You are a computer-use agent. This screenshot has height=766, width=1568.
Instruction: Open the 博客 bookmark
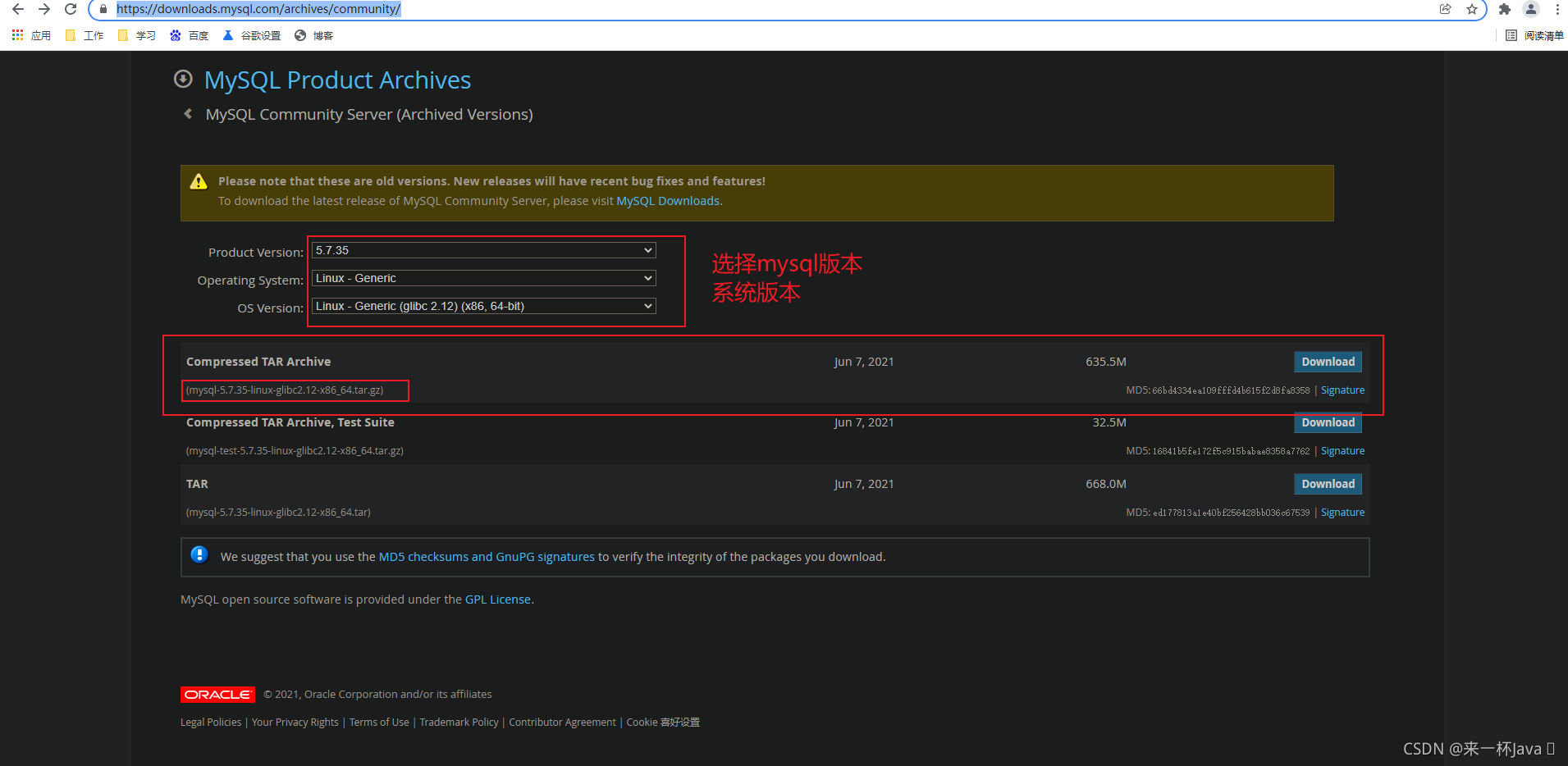pyautogui.click(x=314, y=35)
